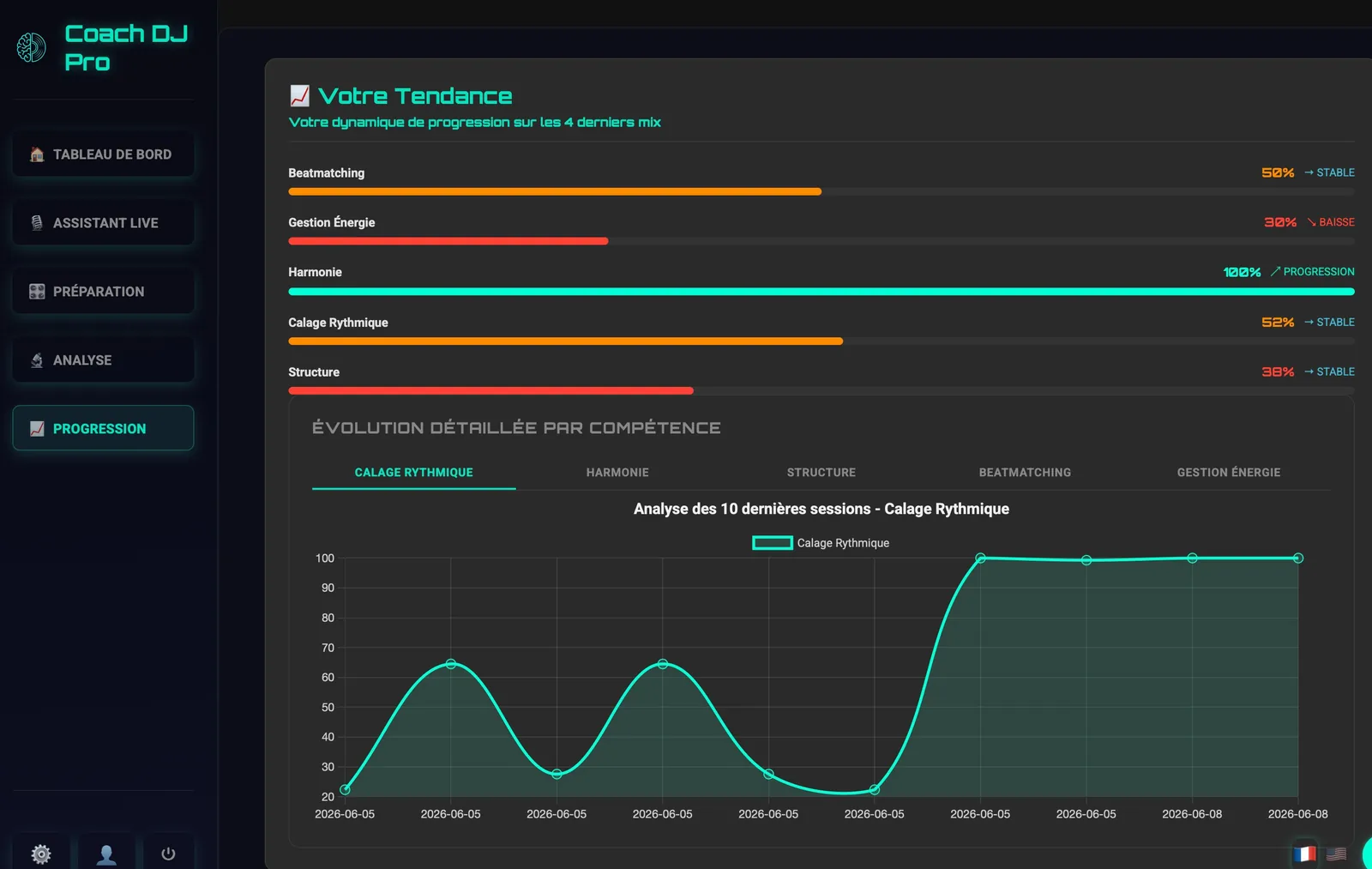Click the Analyse des 10 dernières sessions title
This screenshot has height=869, width=1372.
click(x=821, y=509)
